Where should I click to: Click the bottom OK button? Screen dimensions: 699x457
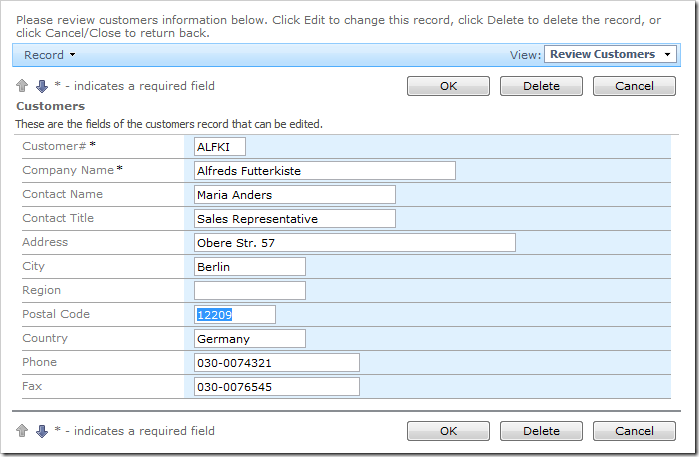pyautogui.click(x=448, y=431)
